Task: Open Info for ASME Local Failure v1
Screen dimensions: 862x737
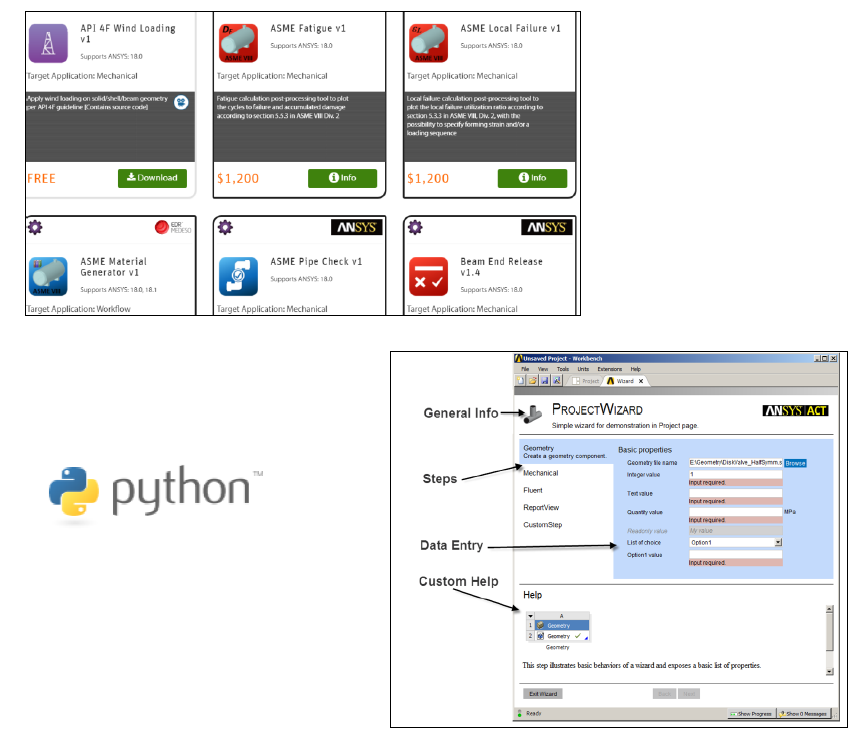Action: point(532,178)
